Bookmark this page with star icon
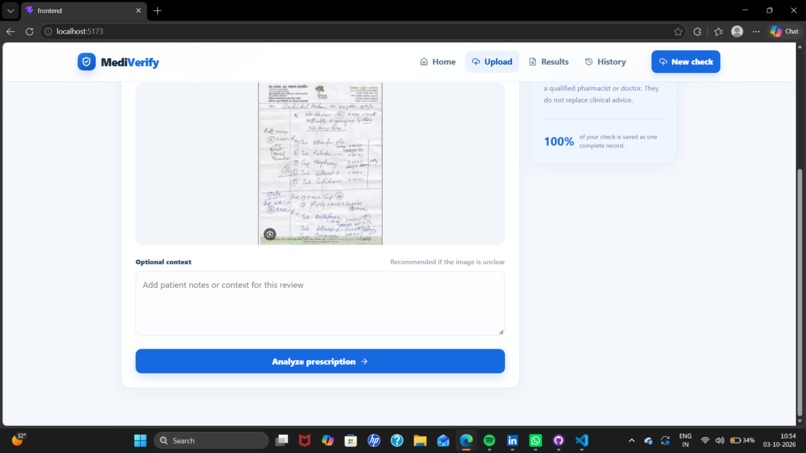 [678, 31]
